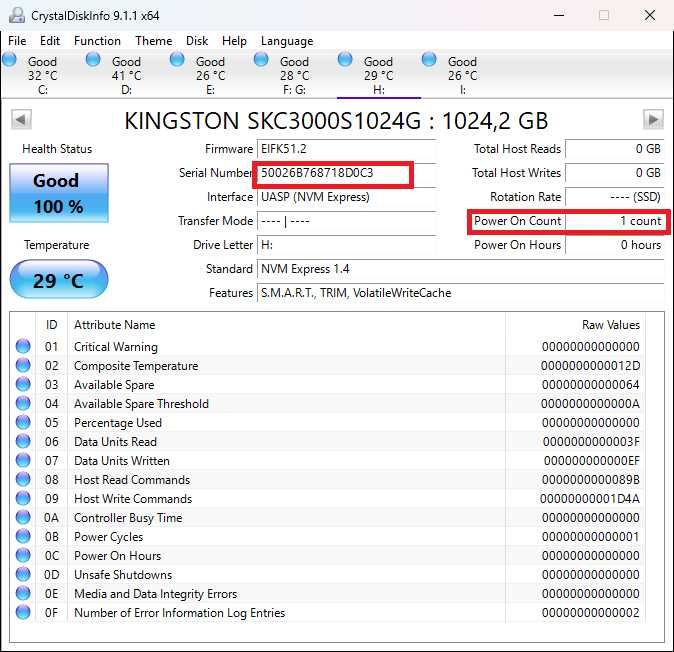Select the Percentage Used attribute name
Image resolution: width=674 pixels, height=652 pixels.
(118, 423)
